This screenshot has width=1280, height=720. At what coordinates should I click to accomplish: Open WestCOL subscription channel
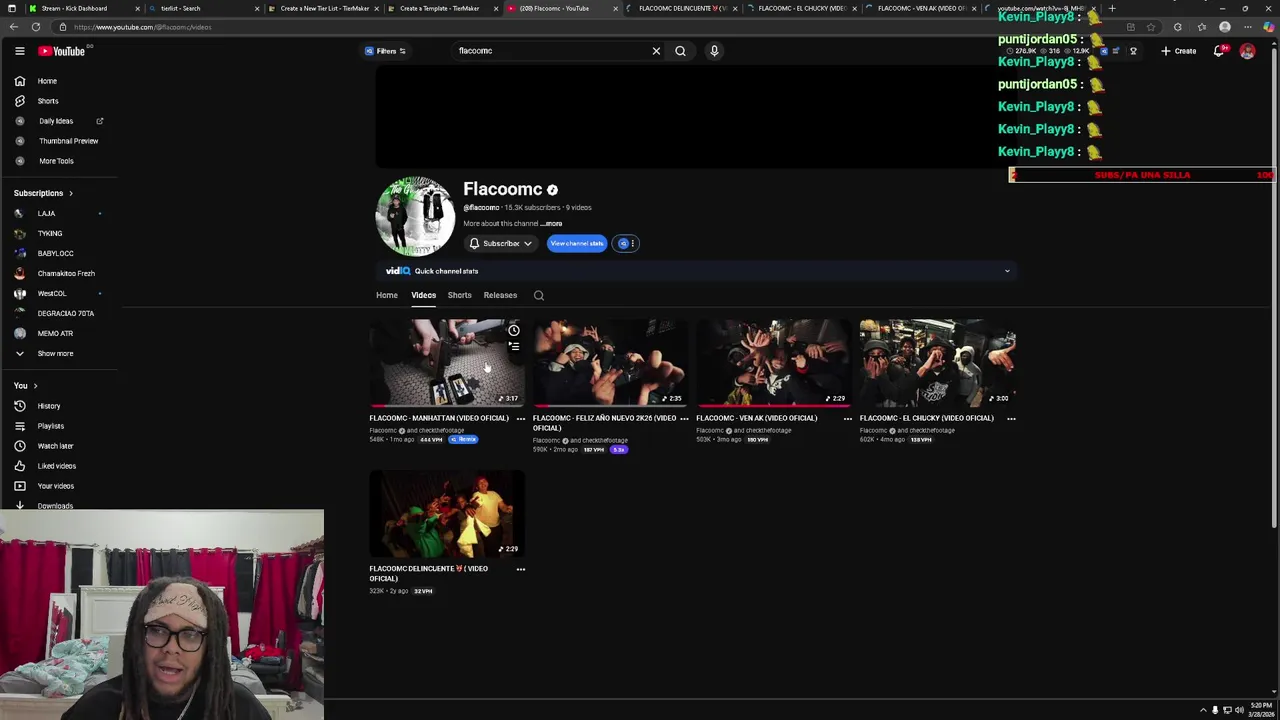pyautogui.click(x=60, y=293)
